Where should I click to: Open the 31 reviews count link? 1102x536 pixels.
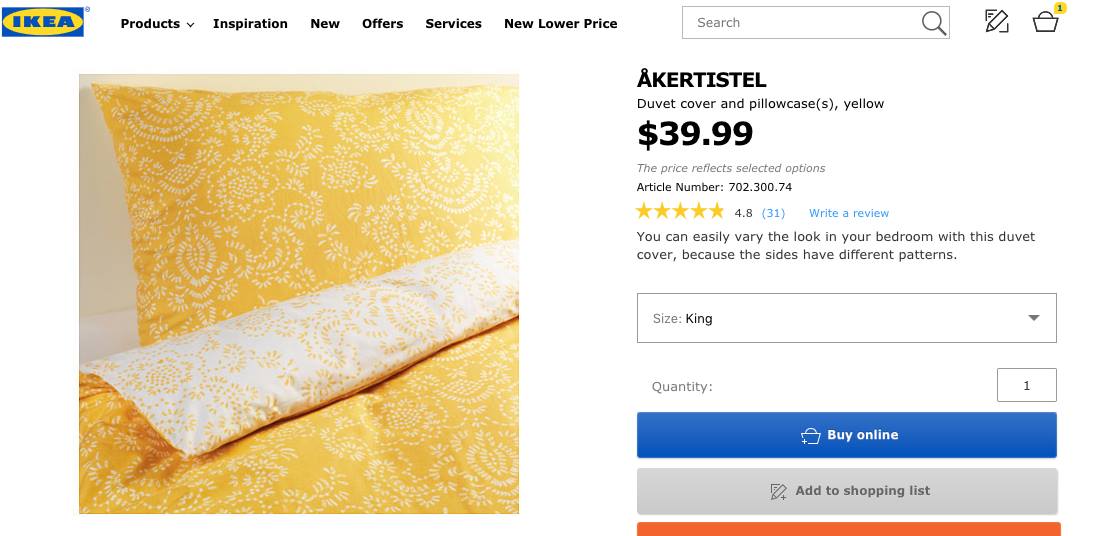(773, 213)
